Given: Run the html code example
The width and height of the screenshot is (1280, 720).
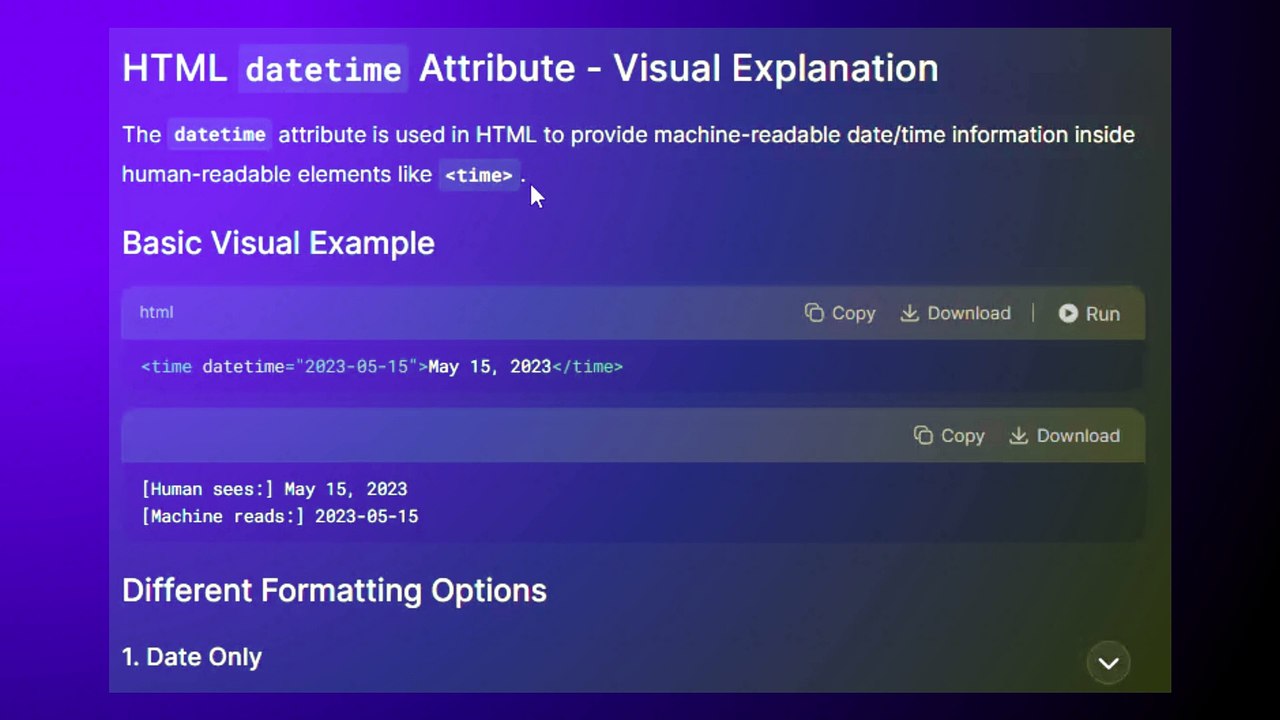Looking at the screenshot, I should point(1089,314).
